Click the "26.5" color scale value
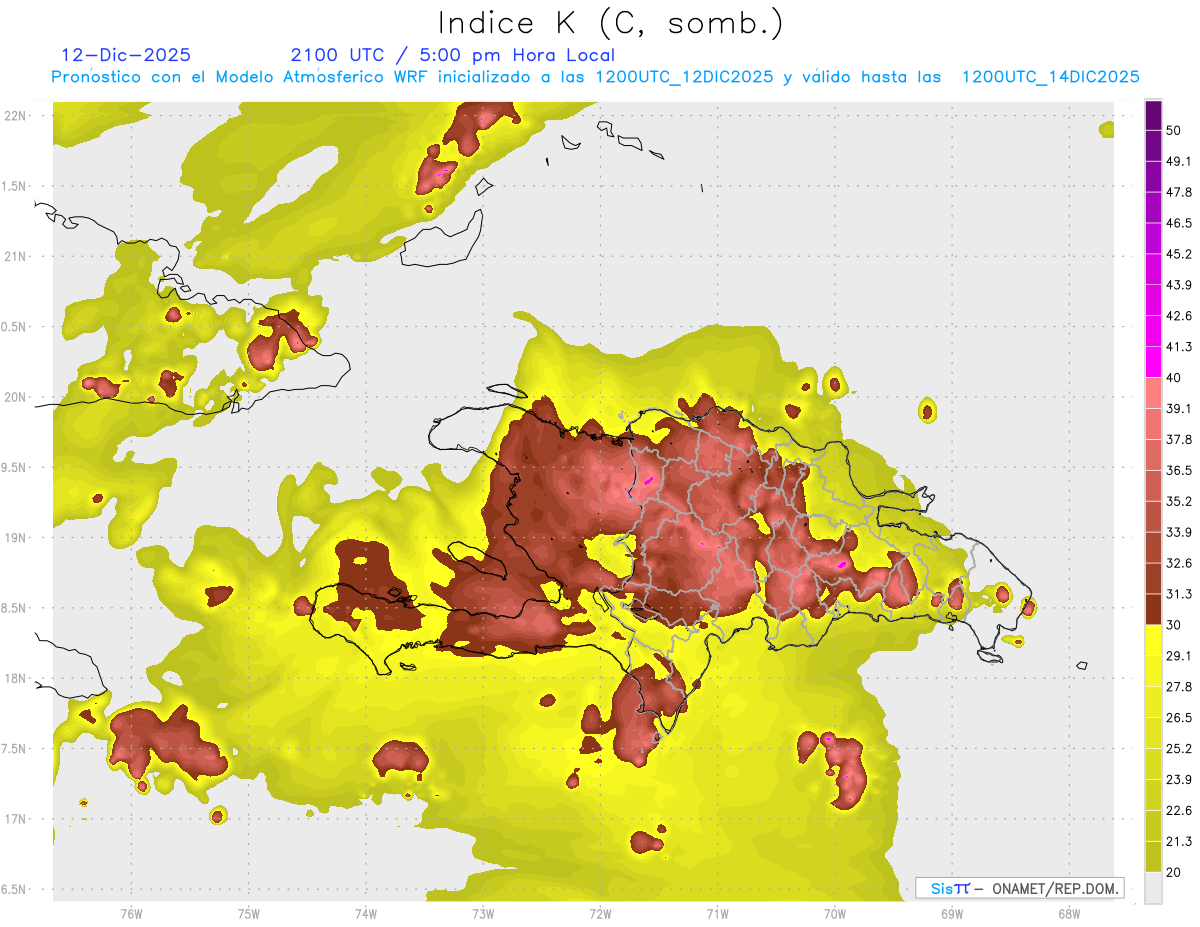The image size is (1200, 927). (1179, 718)
